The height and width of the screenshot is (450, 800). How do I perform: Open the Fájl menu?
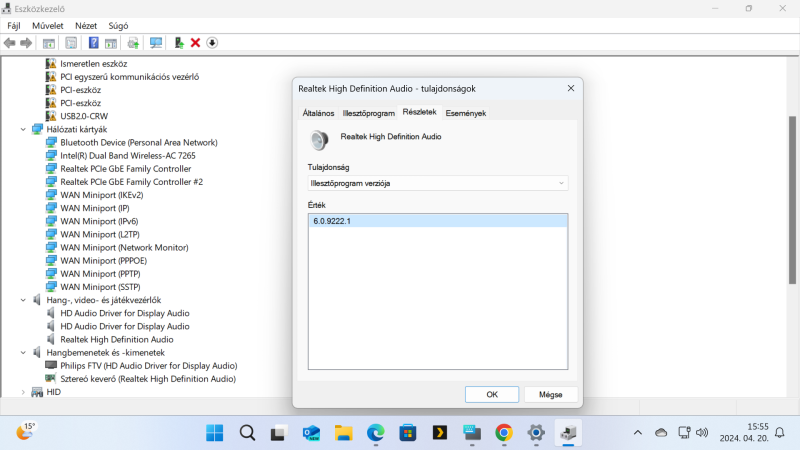tap(14, 26)
